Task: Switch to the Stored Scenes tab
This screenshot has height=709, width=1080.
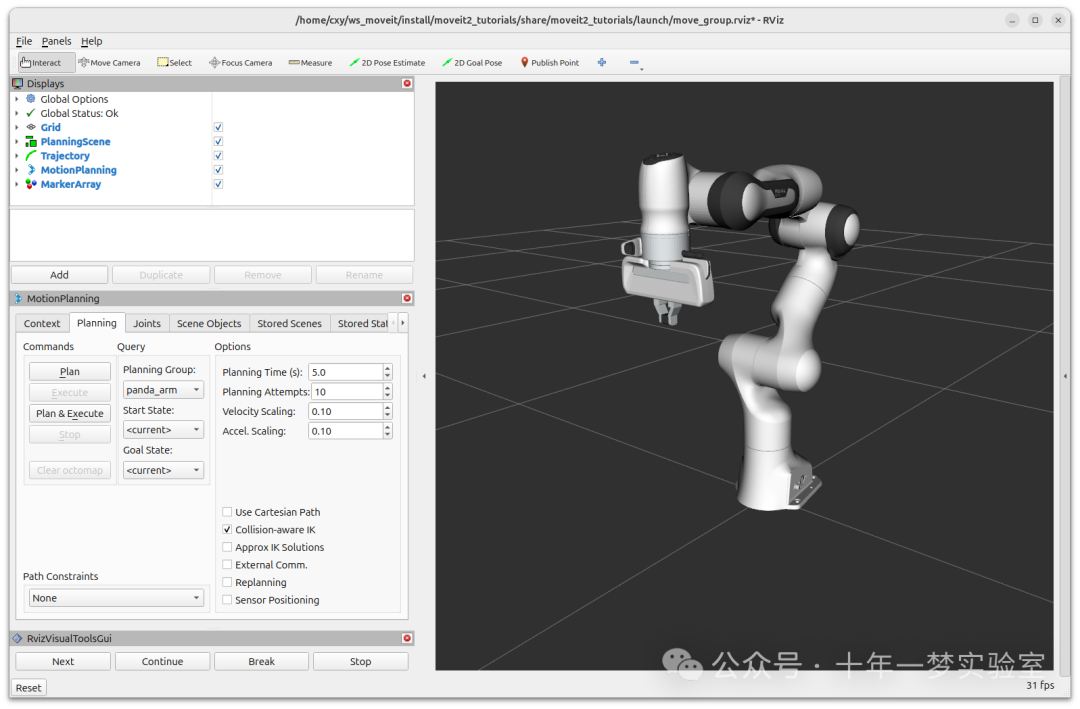Action: (289, 324)
